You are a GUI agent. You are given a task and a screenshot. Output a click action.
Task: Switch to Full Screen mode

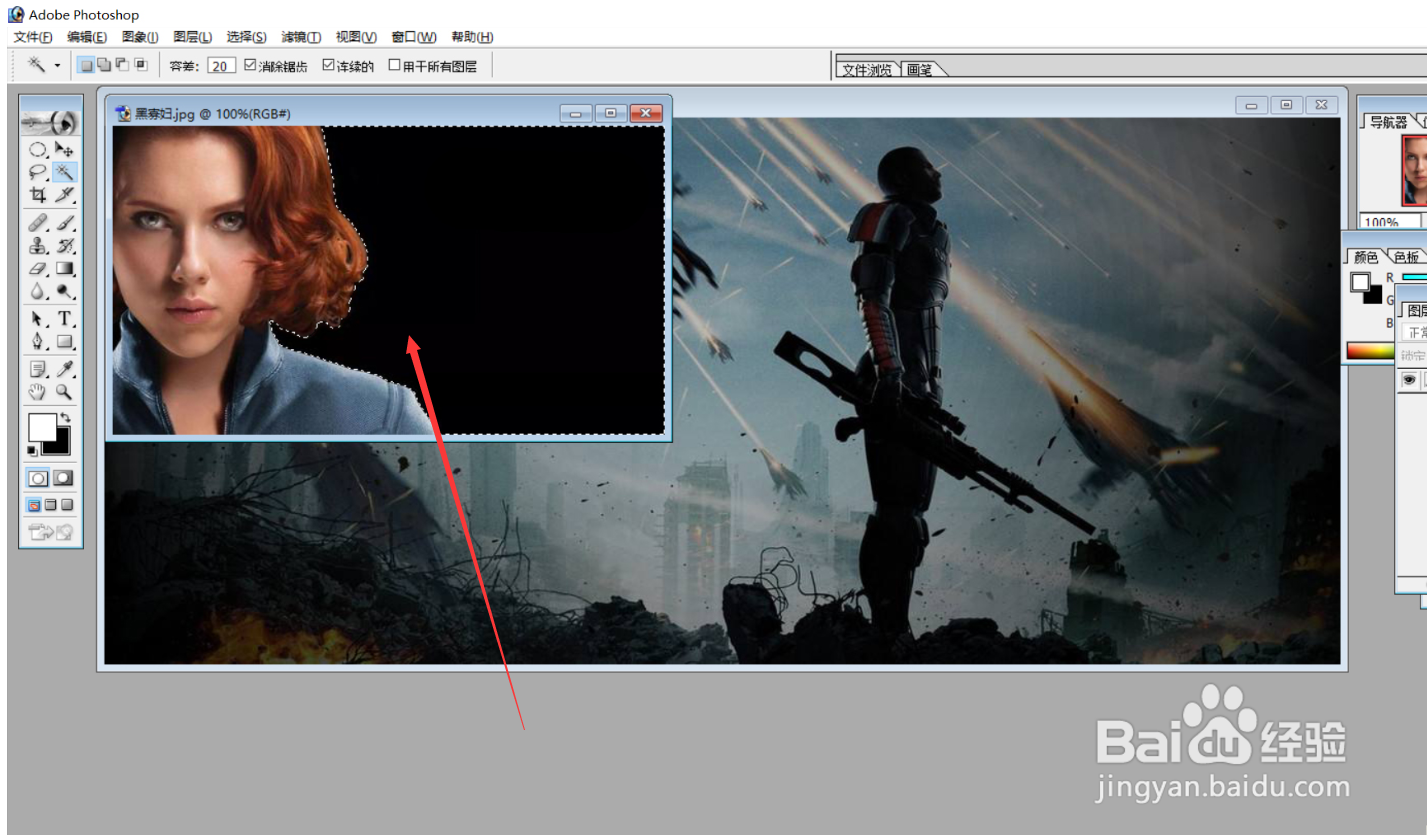[x=68, y=505]
